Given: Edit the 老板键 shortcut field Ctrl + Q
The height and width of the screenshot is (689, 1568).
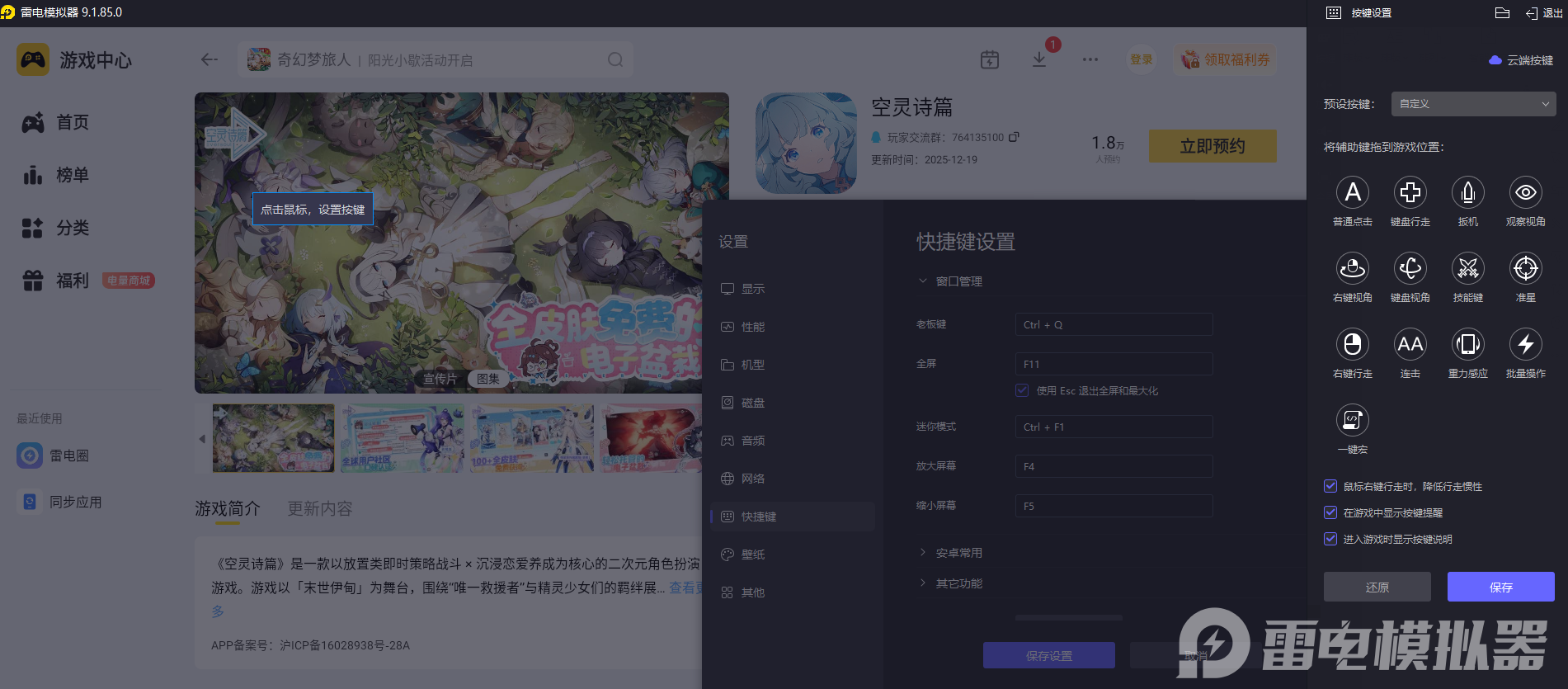Looking at the screenshot, I should pos(1114,324).
